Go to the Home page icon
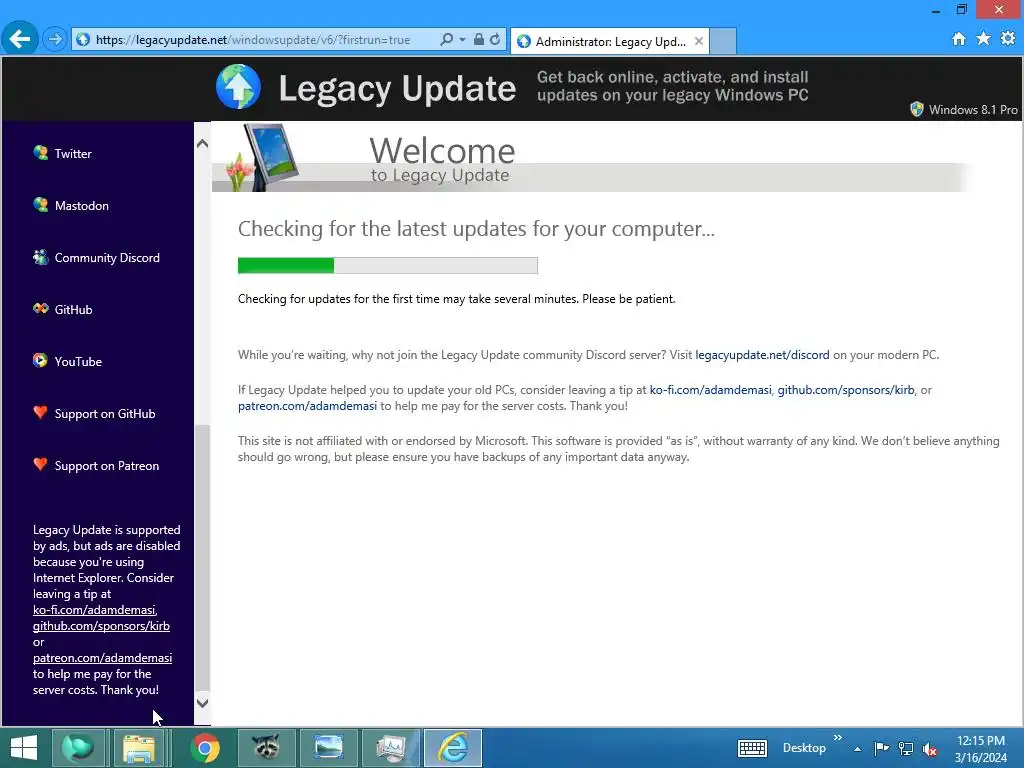Image resolution: width=1024 pixels, height=768 pixels. pyautogui.click(x=959, y=39)
